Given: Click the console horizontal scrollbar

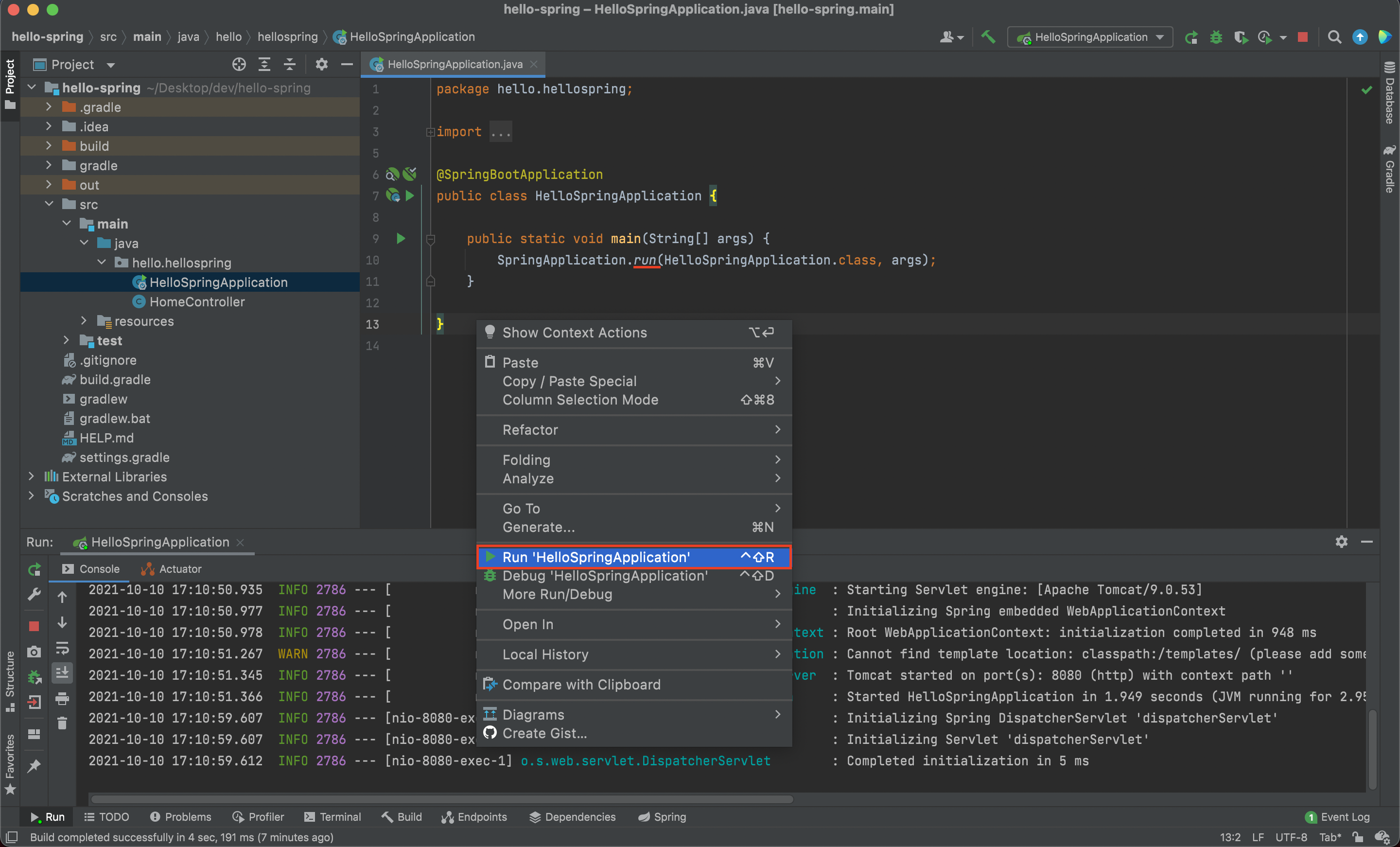Looking at the screenshot, I should coord(441,799).
